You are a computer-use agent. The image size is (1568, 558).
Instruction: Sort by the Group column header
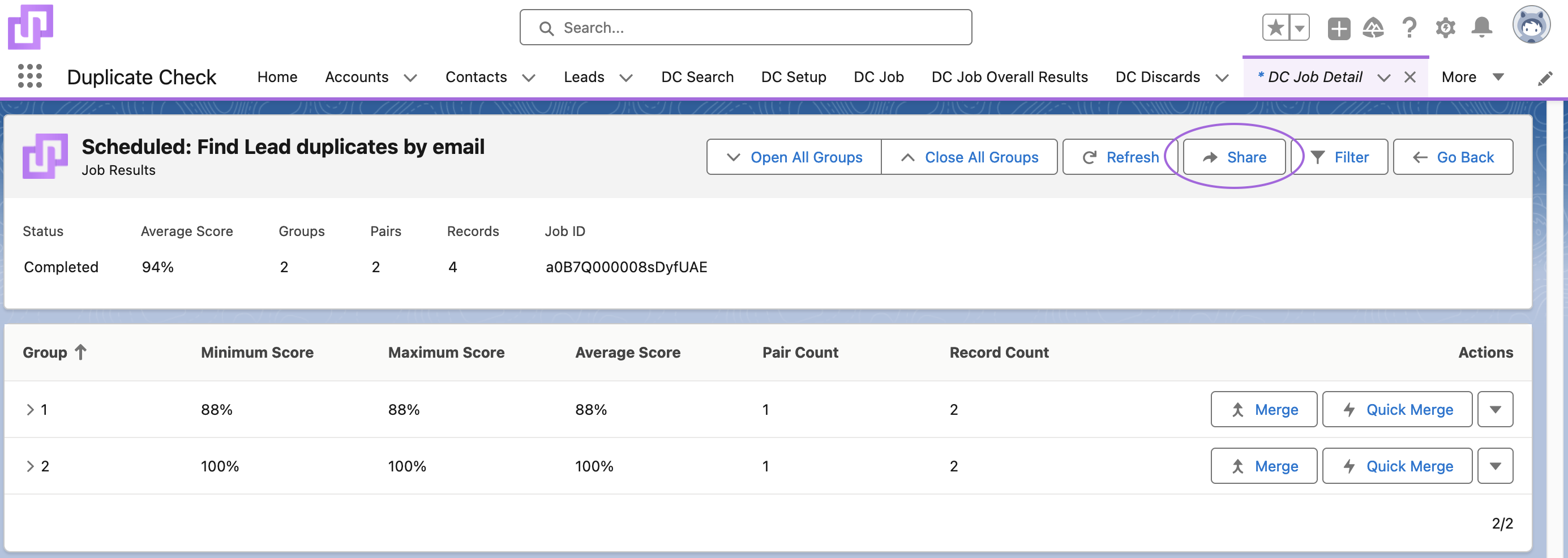coord(55,353)
